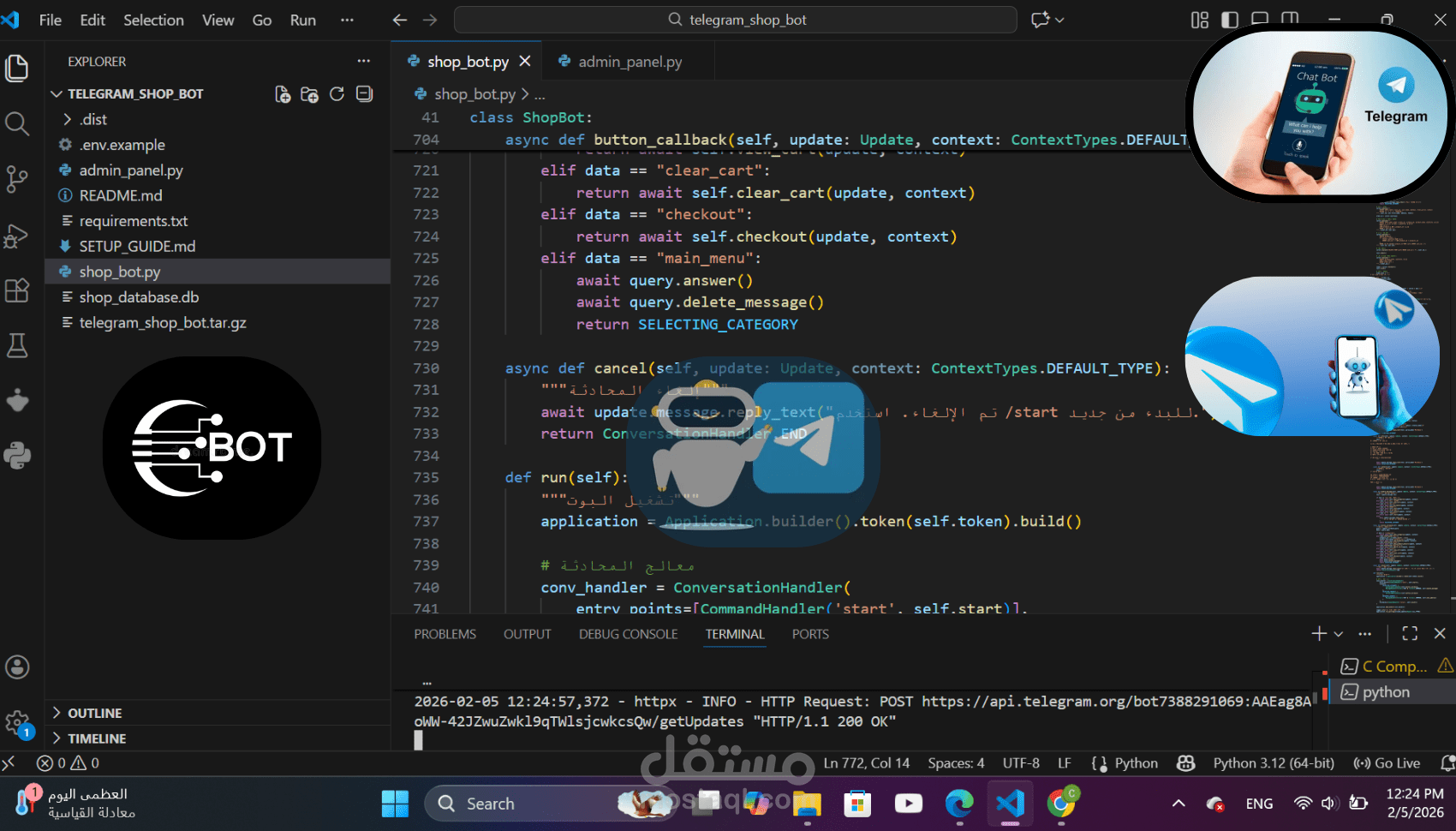The height and width of the screenshot is (831, 1456).
Task: Collapse all folders in Explorer
Action: pyautogui.click(x=365, y=94)
